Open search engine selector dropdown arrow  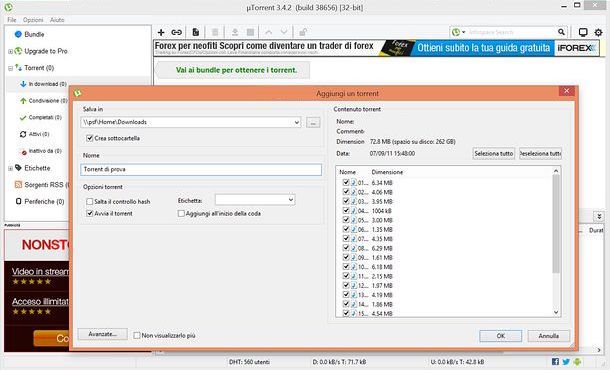click(463, 32)
